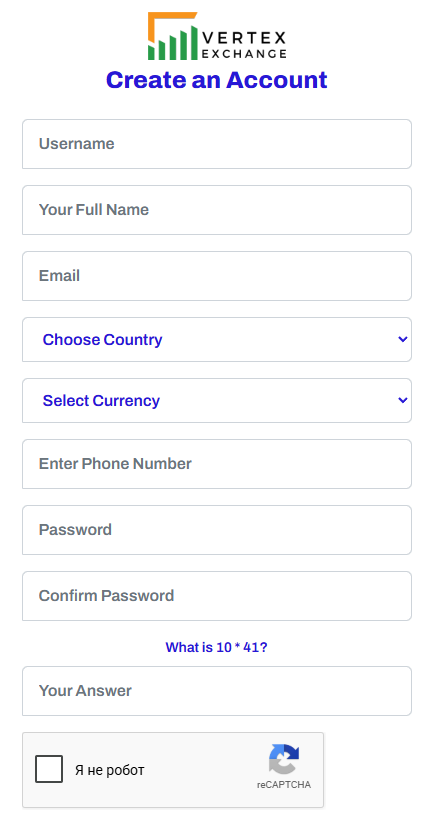The image size is (423, 826).
Task: Select the Email input field
Action: (x=217, y=276)
